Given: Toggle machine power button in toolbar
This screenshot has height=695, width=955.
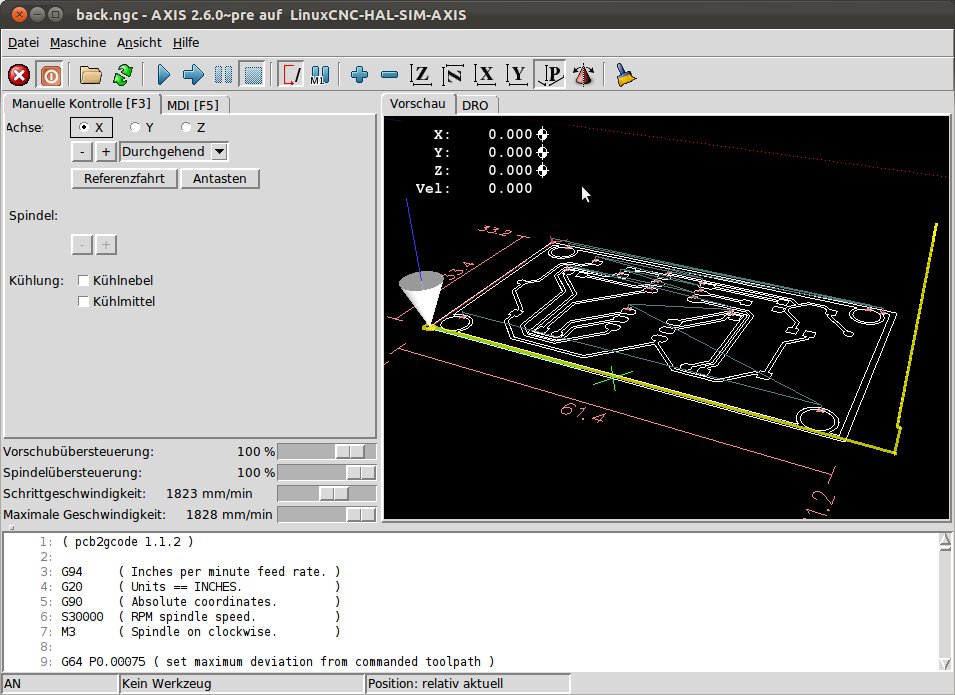Looking at the screenshot, I should coord(50,75).
